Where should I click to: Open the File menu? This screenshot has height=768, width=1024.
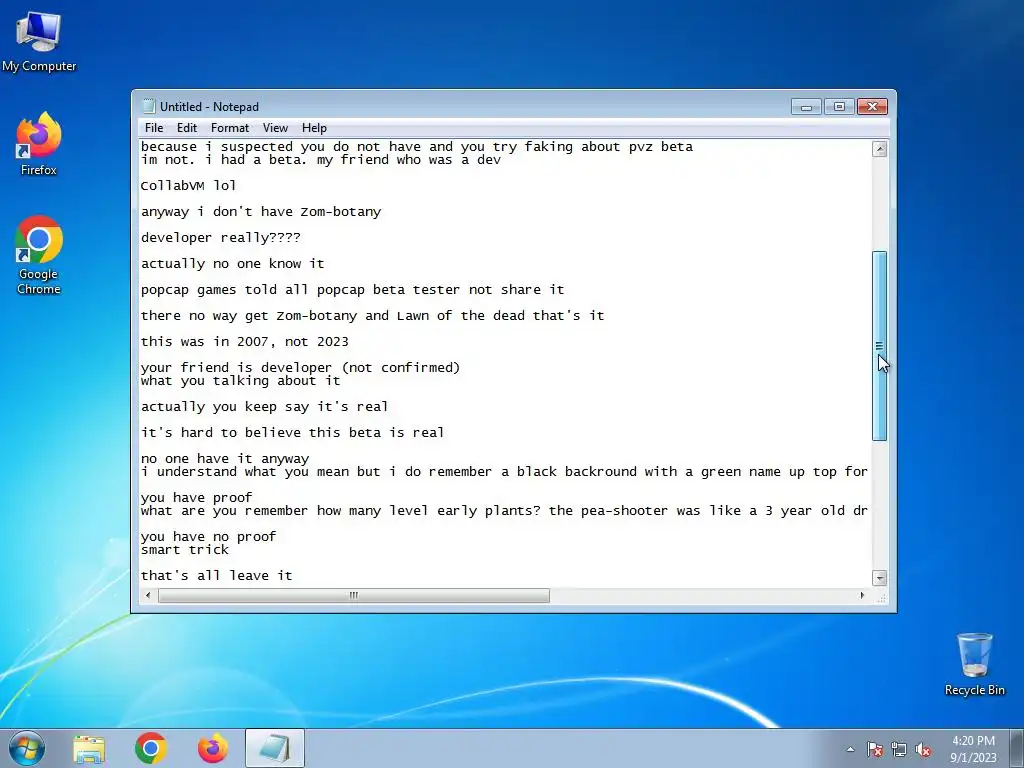[154, 128]
